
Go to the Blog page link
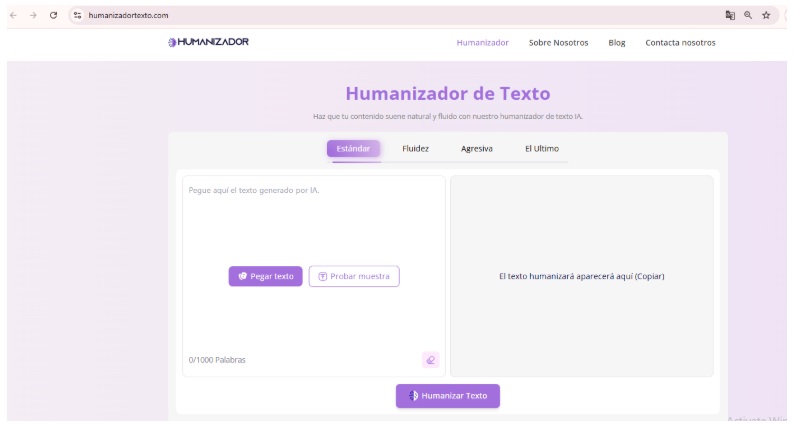617,43
